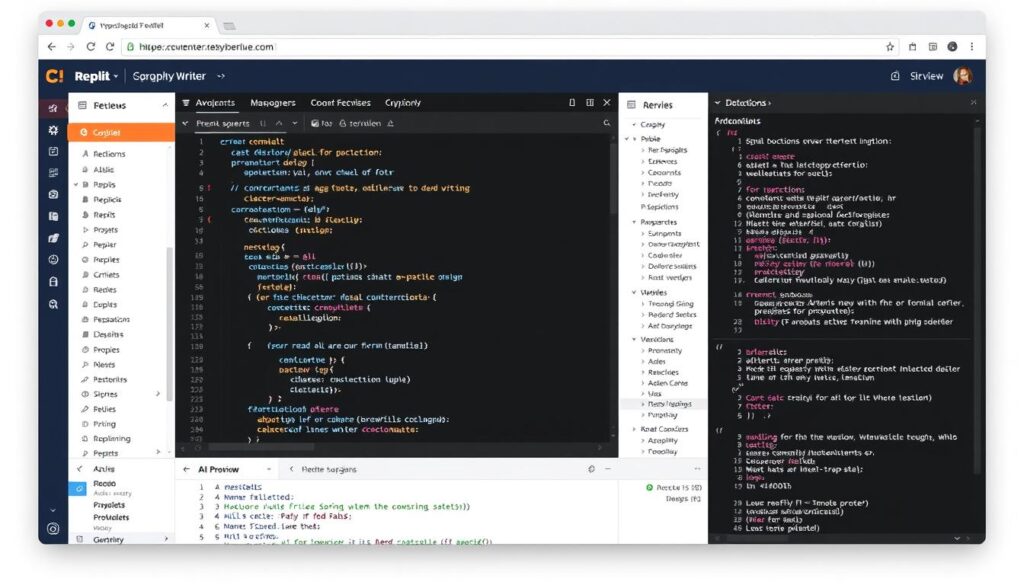Bookmark this page with the star icon
Viewport: 1024px width, 585px height.
pos(889,47)
